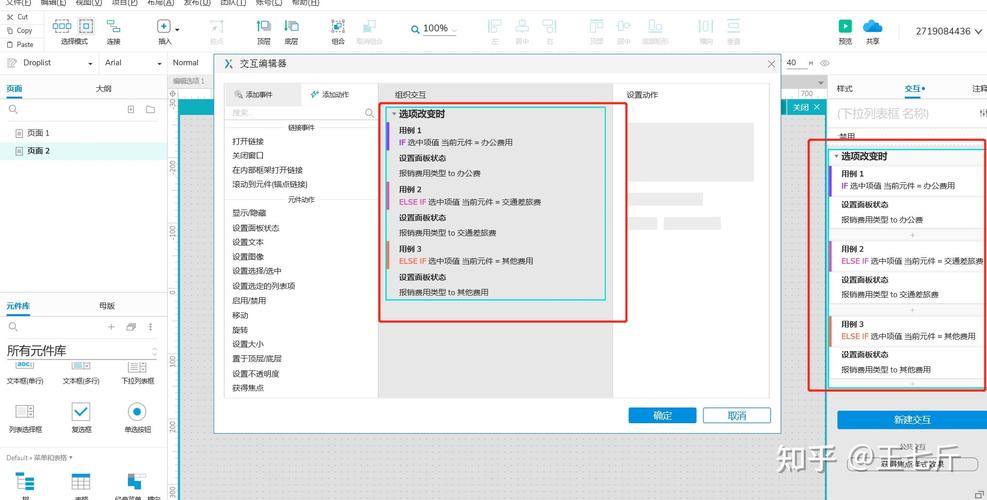The width and height of the screenshot is (987, 500).
Task: Switch to the 添加事件 tab
Action: (x=263, y=94)
